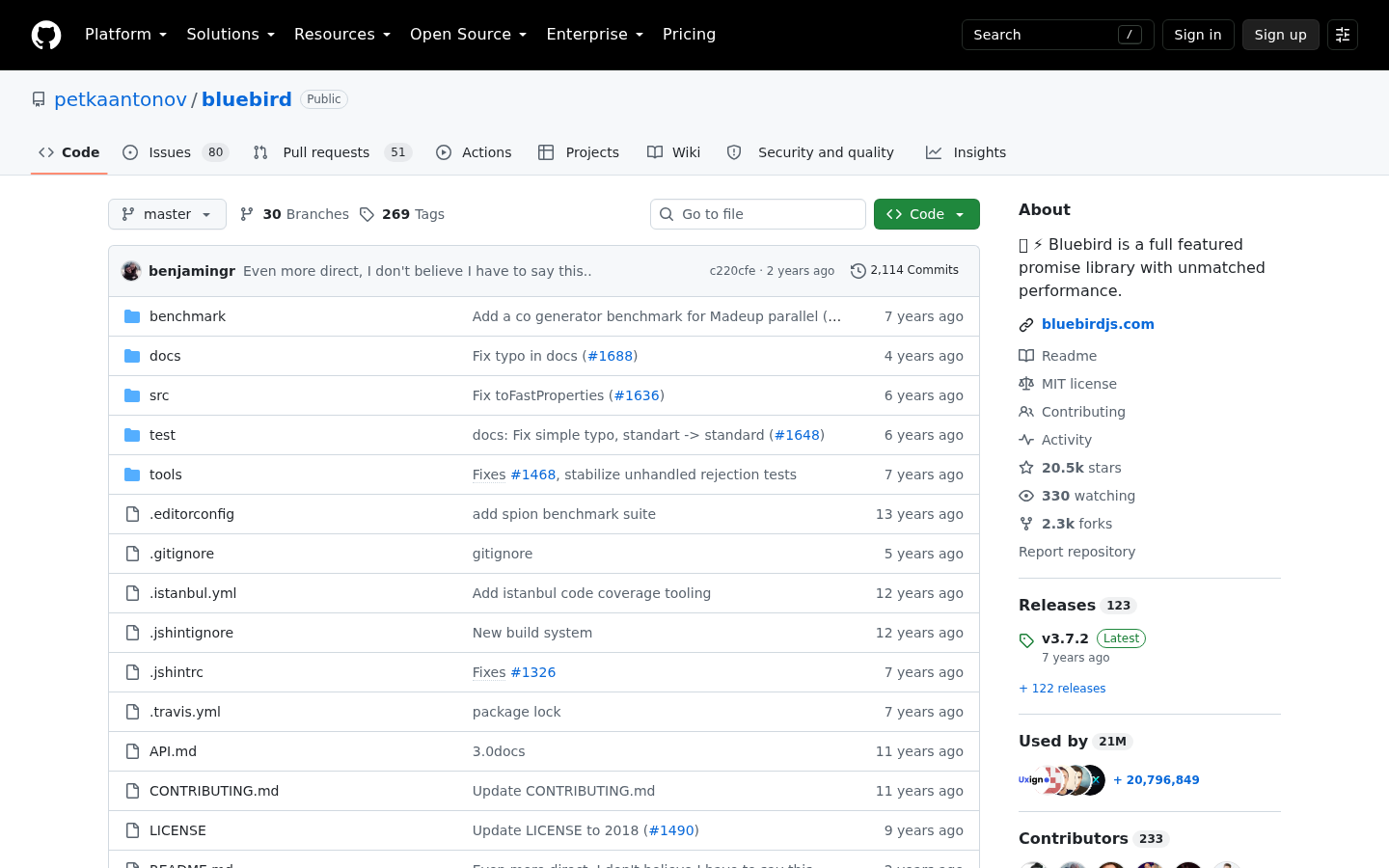This screenshot has height=868, width=1389.
Task: Open the appearance settings icon in header
Action: click(1343, 35)
